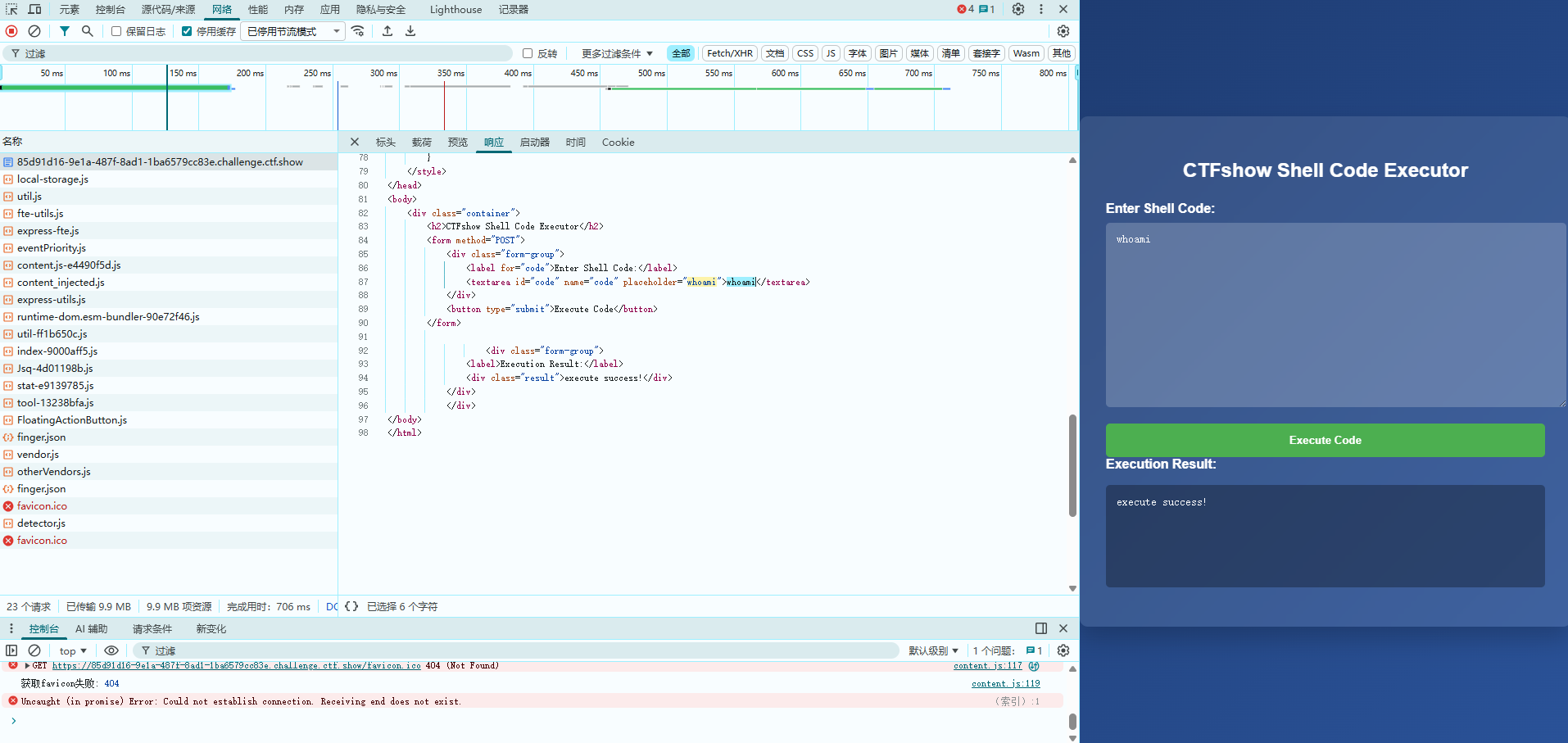Viewport: 1568px width, 743px height.
Task: Select the challenge.ctf.show document request
Action: click(169, 161)
